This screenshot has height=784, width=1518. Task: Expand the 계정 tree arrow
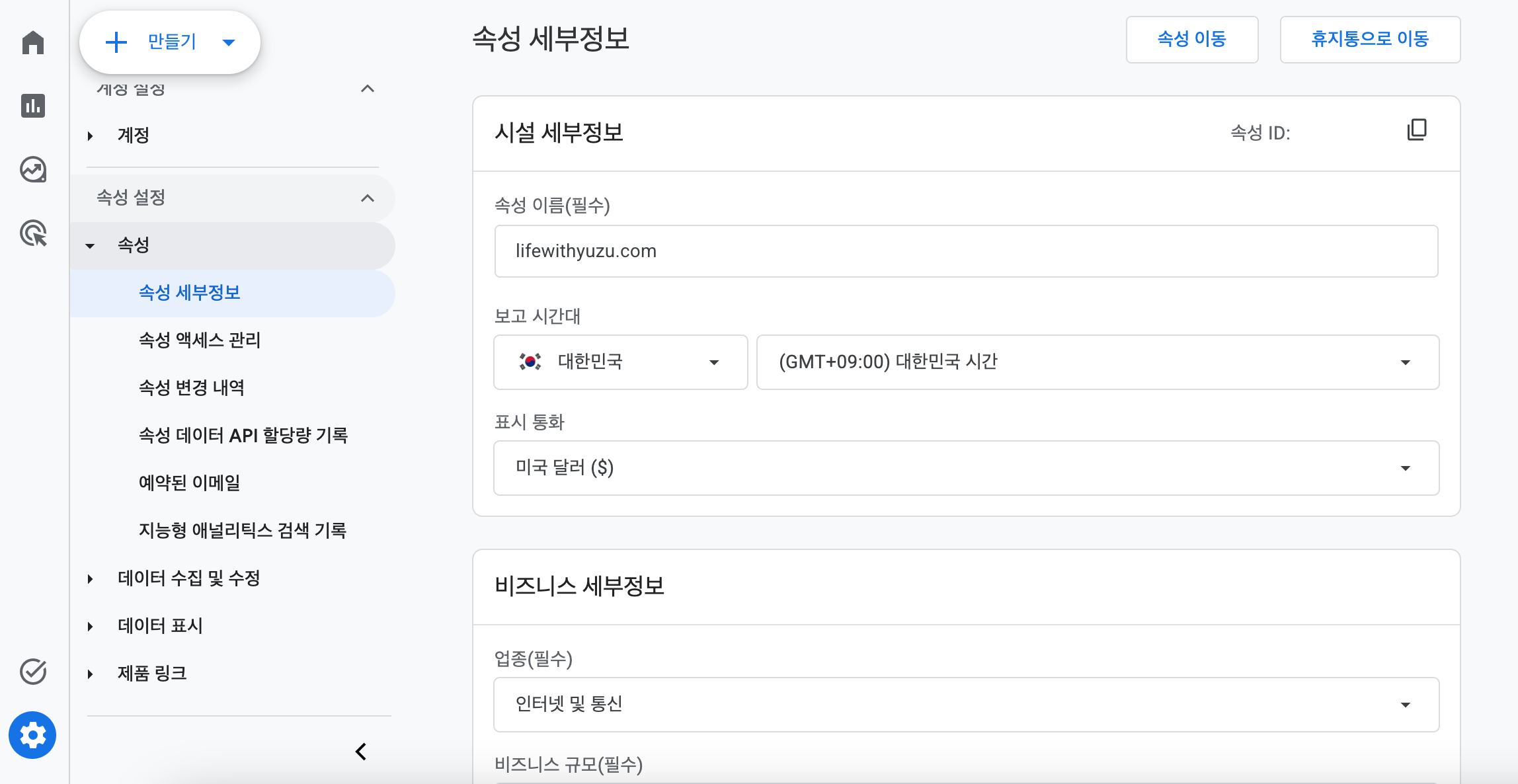point(90,136)
